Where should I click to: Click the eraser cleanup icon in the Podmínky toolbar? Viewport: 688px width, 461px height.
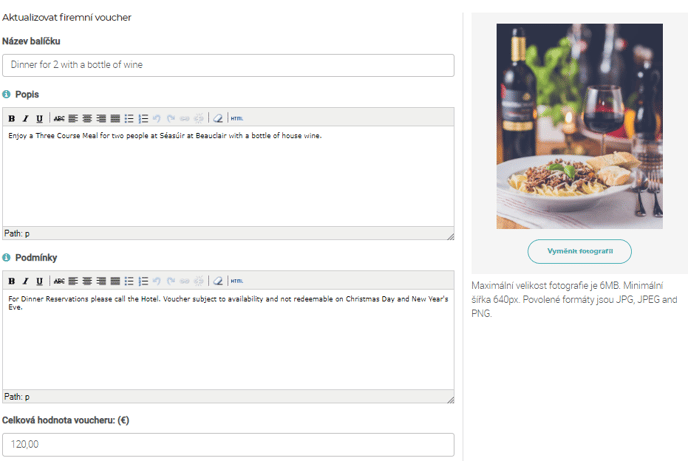coord(218,281)
